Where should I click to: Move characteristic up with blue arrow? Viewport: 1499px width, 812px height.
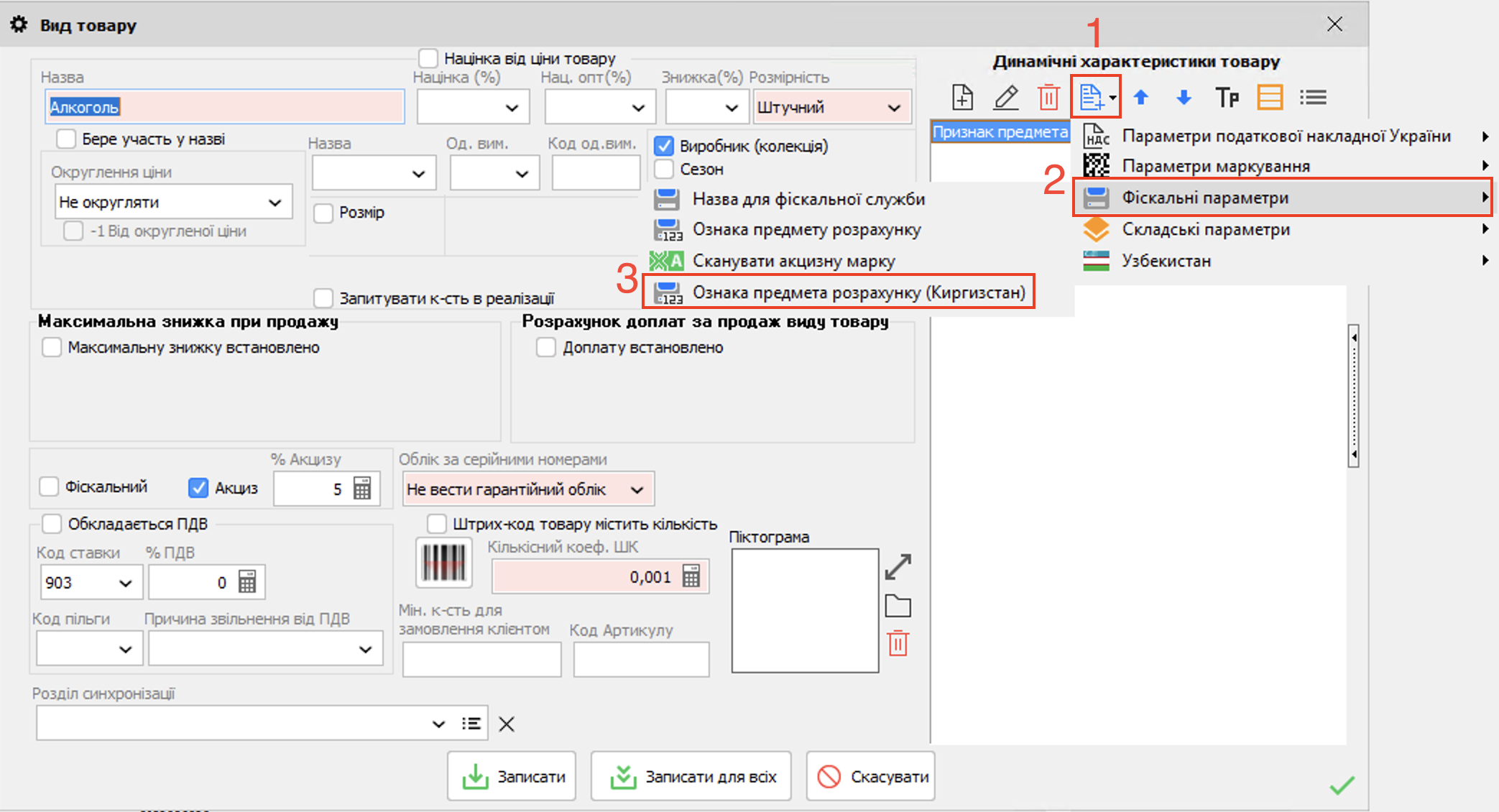coord(1140,97)
